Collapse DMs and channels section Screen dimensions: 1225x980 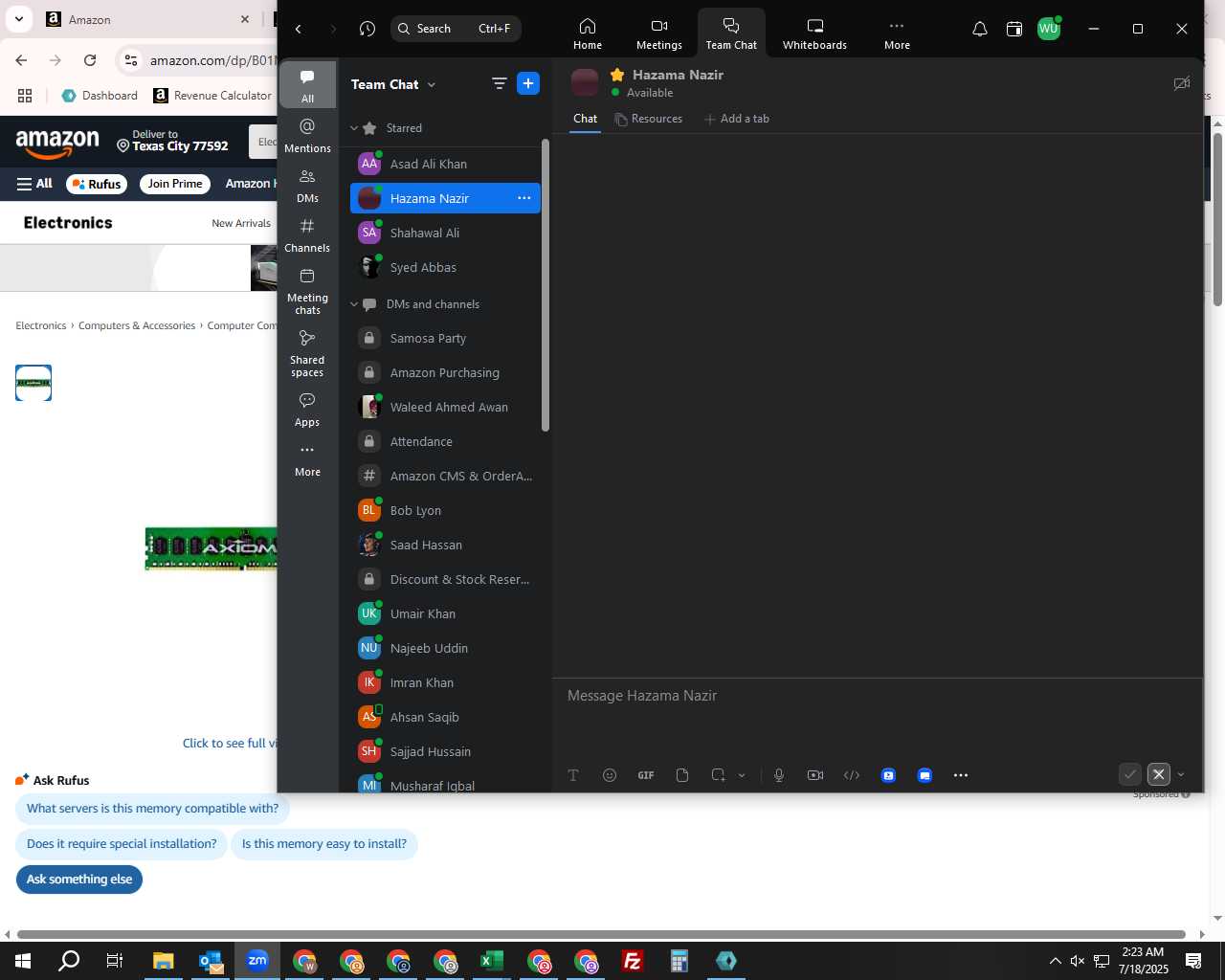coord(354,304)
